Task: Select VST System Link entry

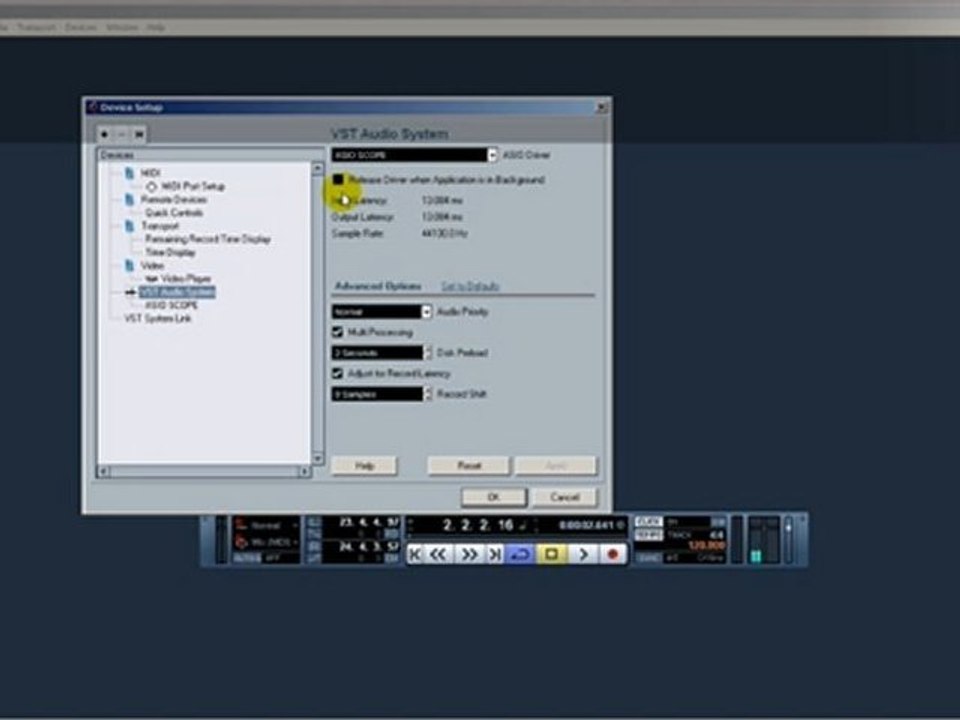Action: click(x=158, y=318)
